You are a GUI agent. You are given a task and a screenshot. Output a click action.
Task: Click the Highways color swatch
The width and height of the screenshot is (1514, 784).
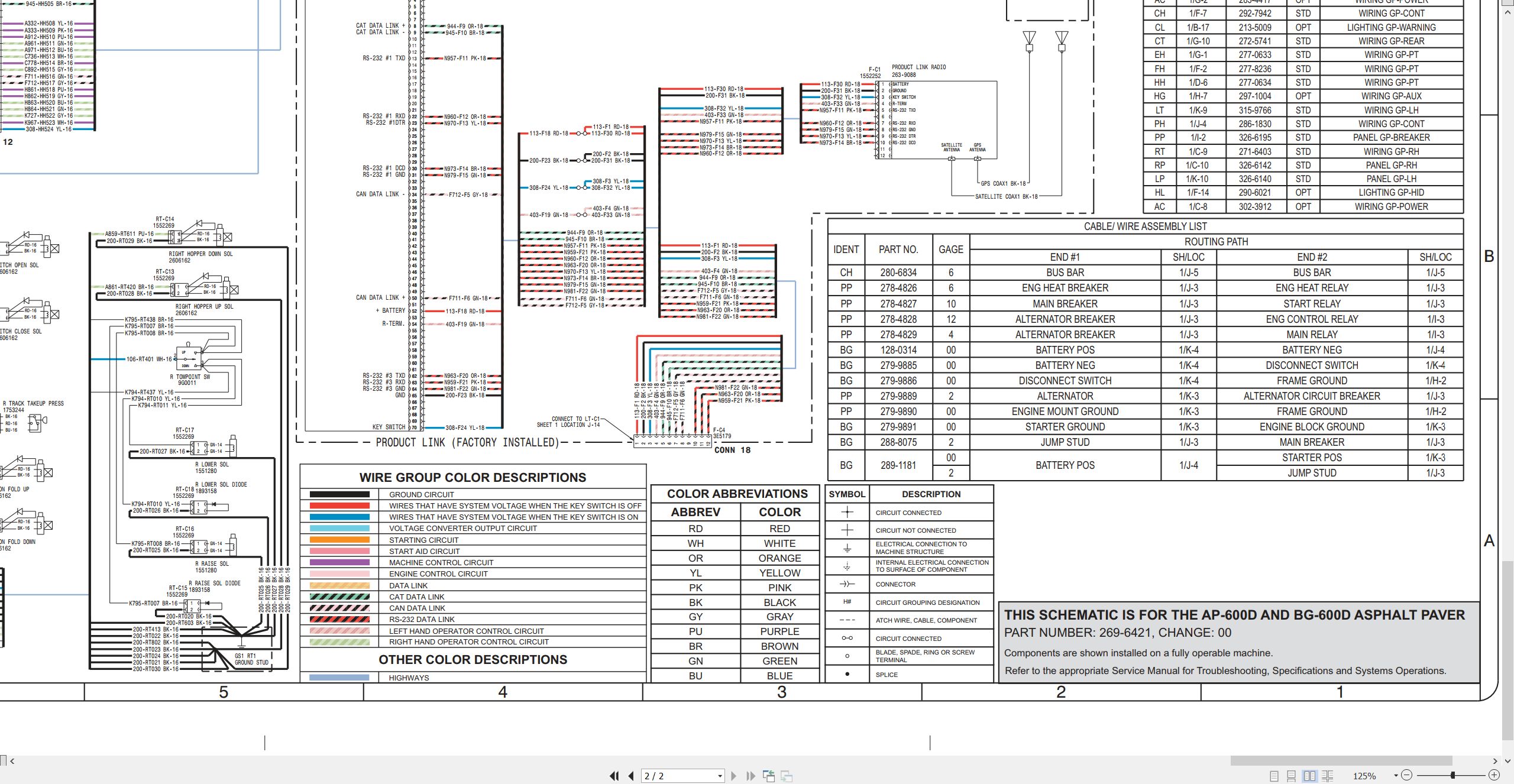point(339,678)
